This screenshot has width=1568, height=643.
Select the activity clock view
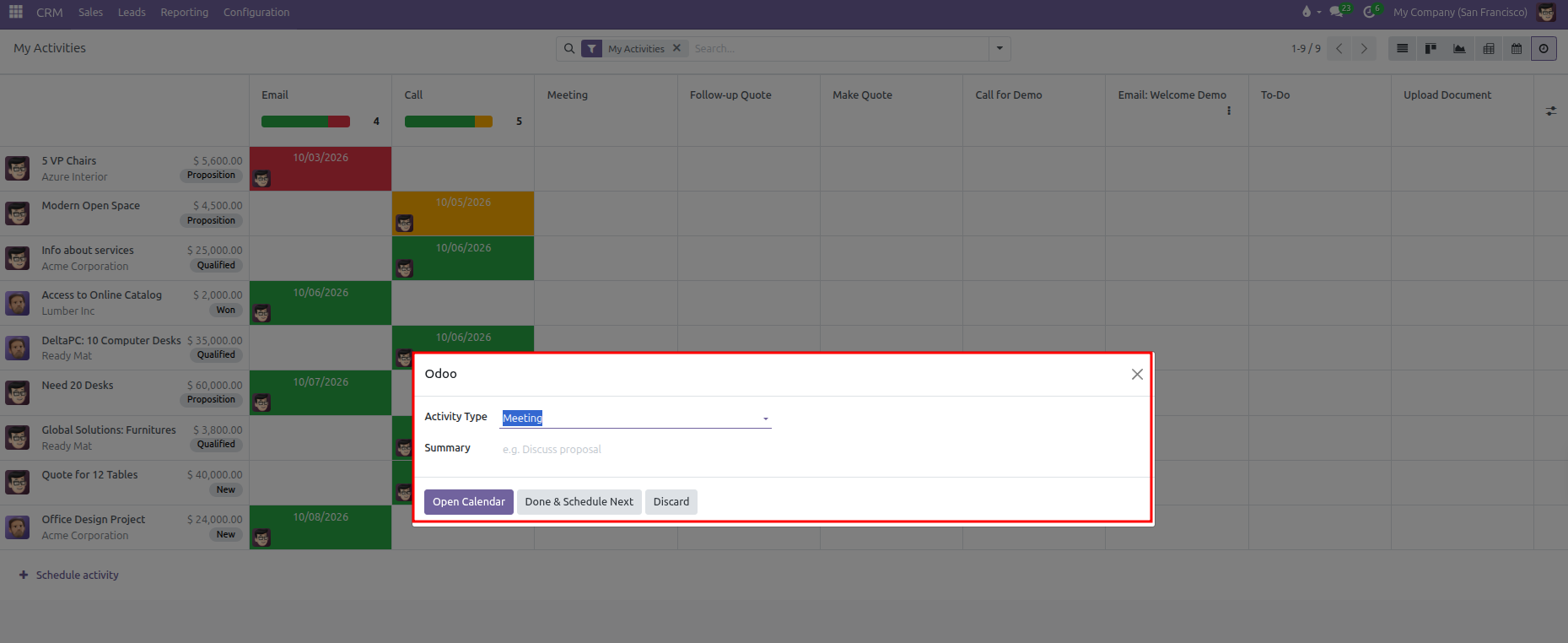coord(1544,49)
